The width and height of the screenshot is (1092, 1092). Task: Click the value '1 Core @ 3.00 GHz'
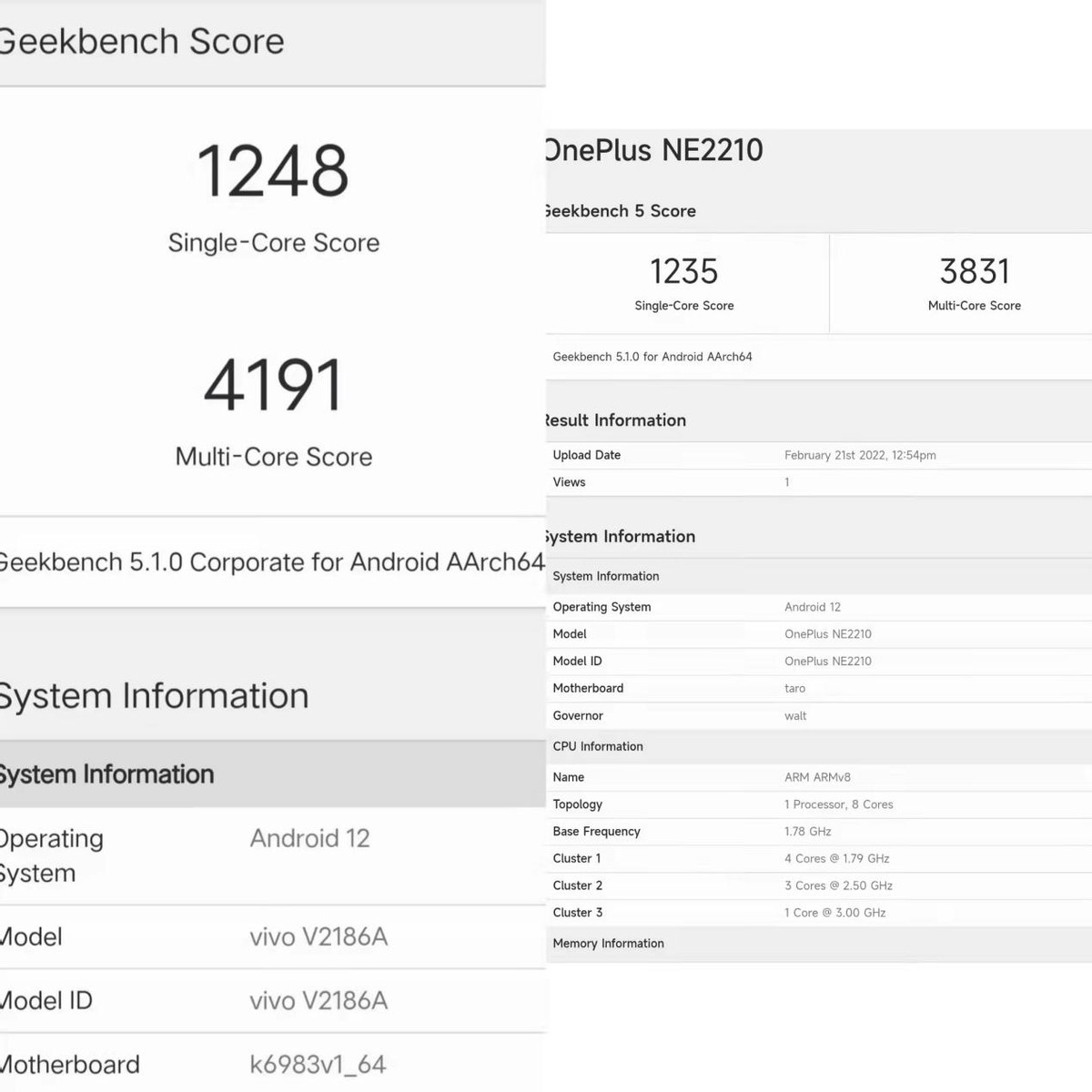click(x=835, y=913)
